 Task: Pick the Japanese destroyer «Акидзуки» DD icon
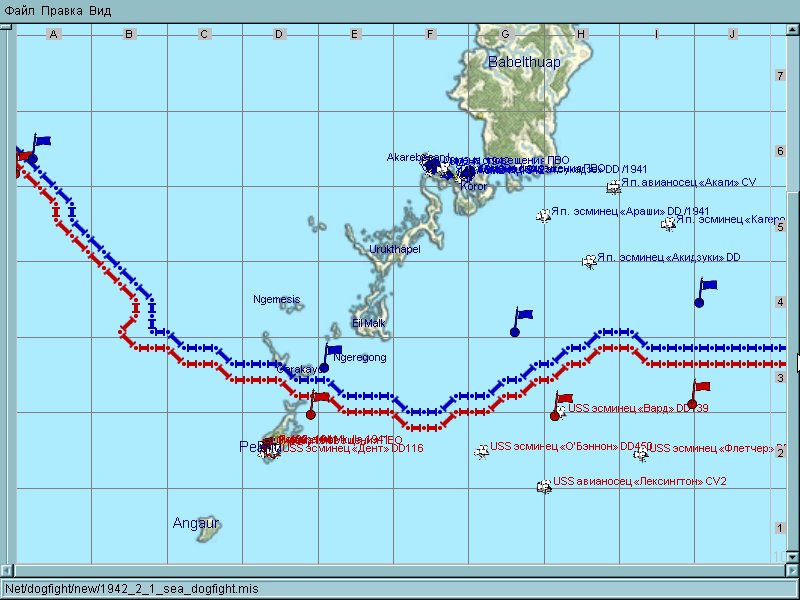[x=590, y=261]
